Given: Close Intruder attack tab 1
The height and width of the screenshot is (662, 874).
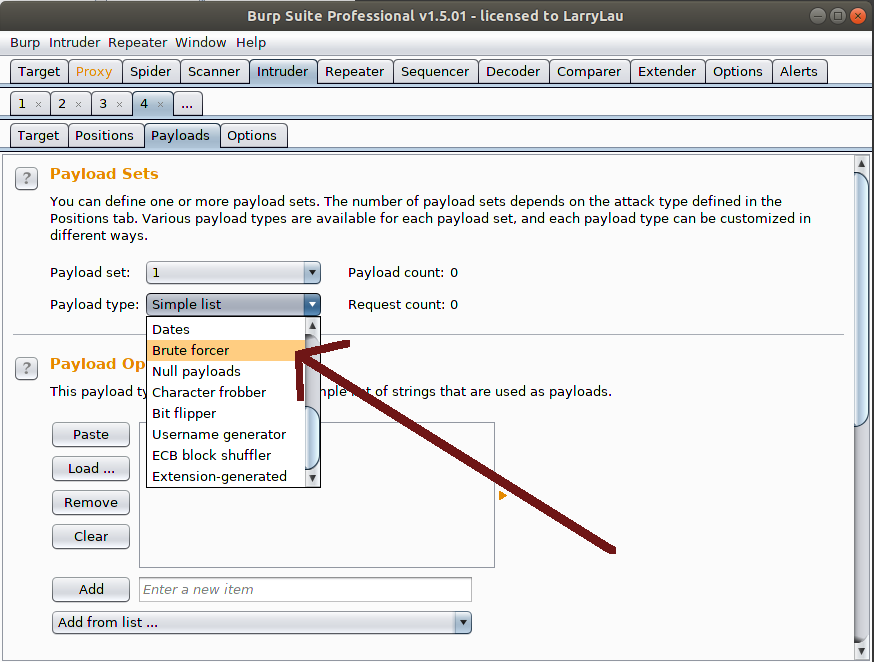Looking at the screenshot, I should 38,104.
